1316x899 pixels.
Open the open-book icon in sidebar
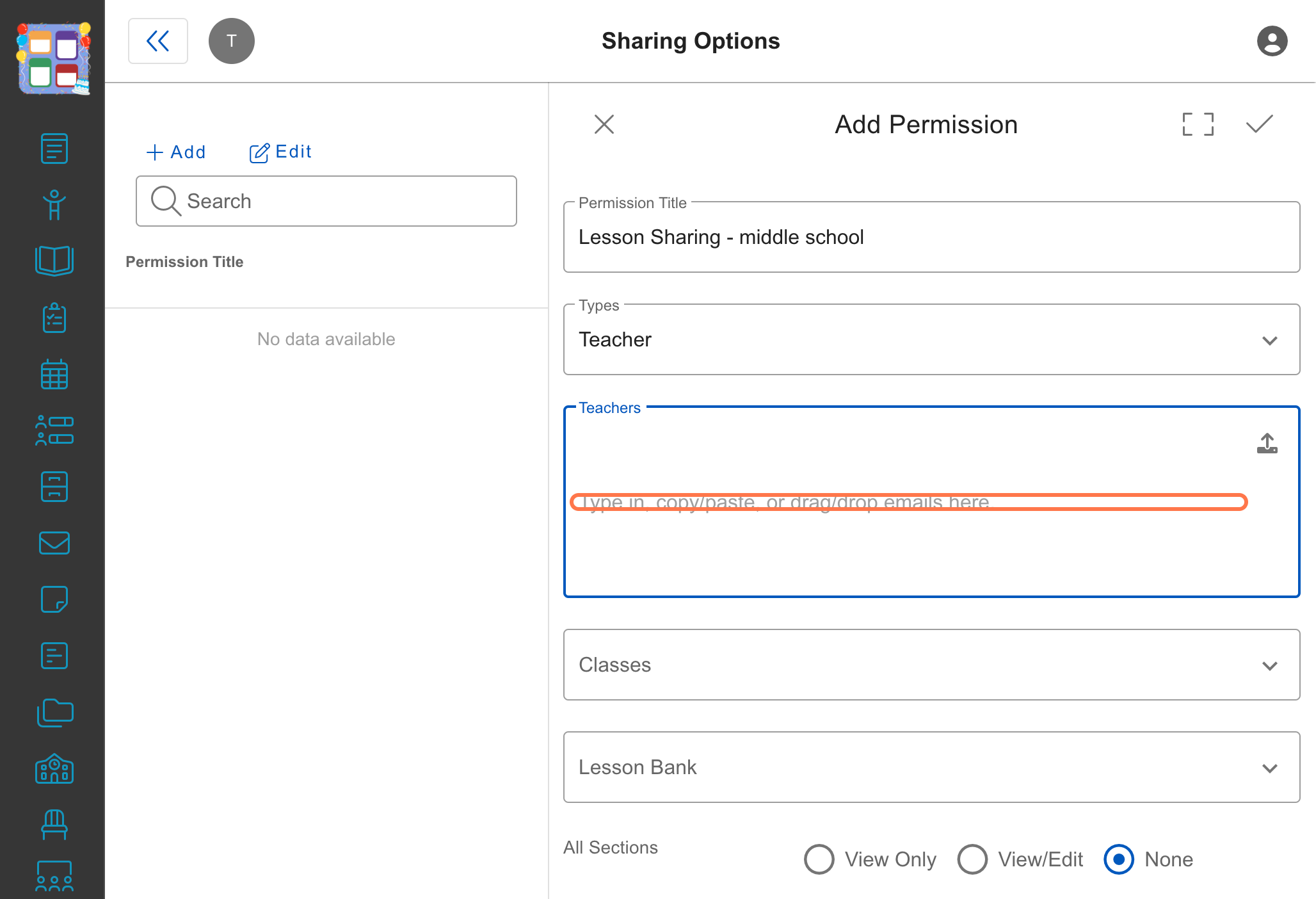54,261
